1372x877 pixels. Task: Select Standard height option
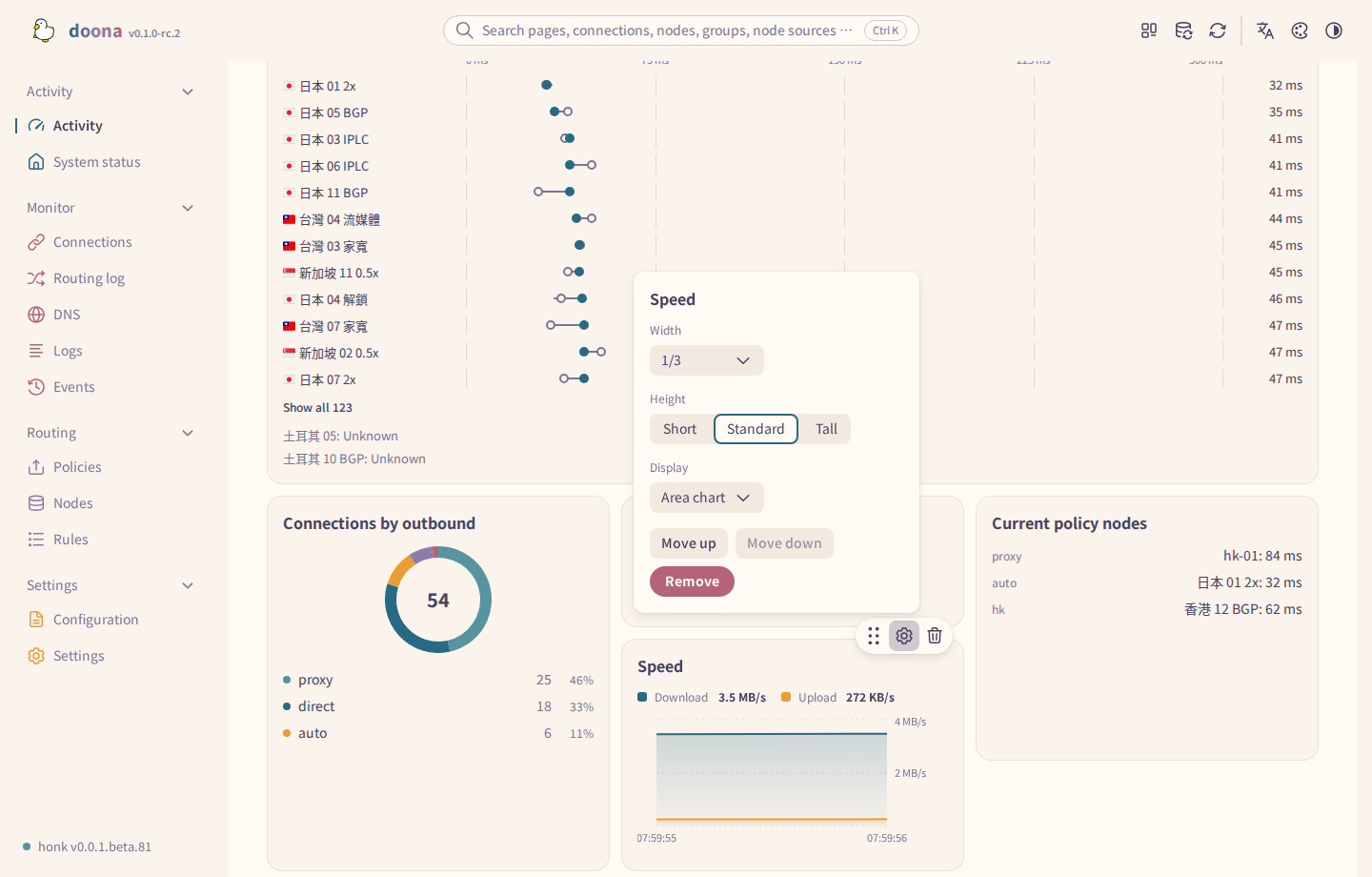(x=756, y=429)
